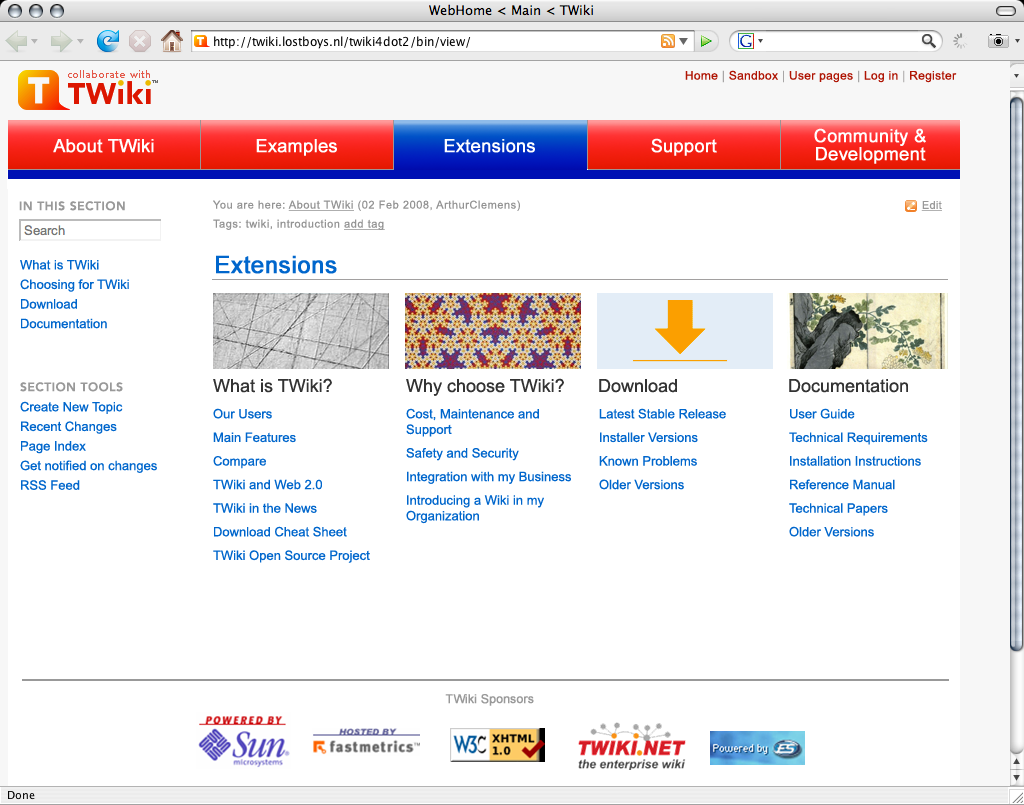Click the W3C XHTML 1.0 badge
The width and height of the screenshot is (1024, 805).
click(x=497, y=745)
